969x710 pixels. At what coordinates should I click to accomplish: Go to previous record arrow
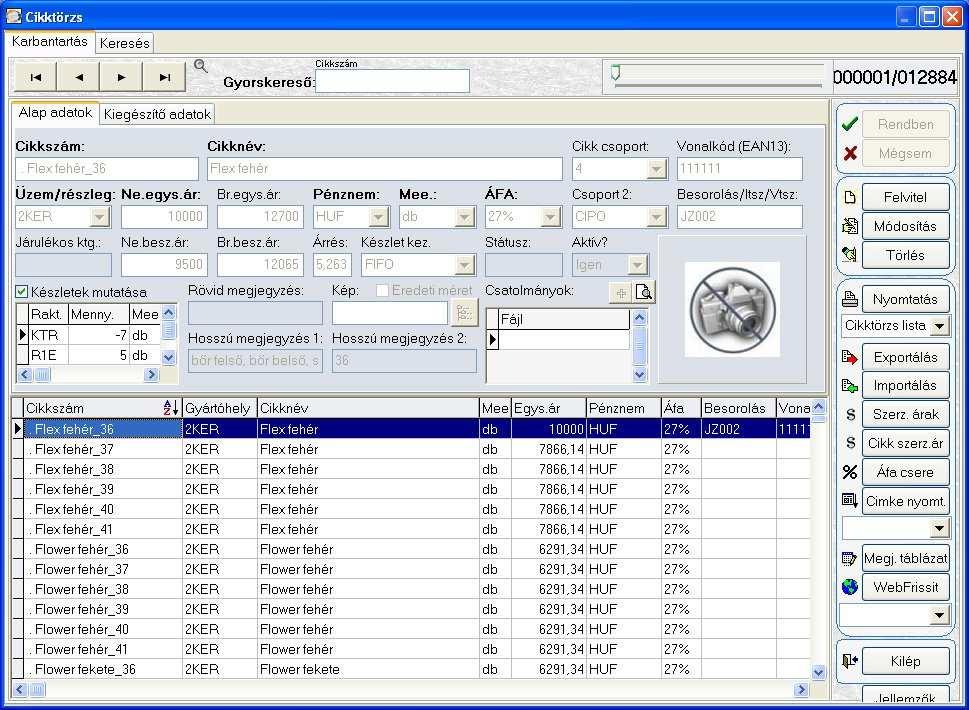tap(78, 77)
